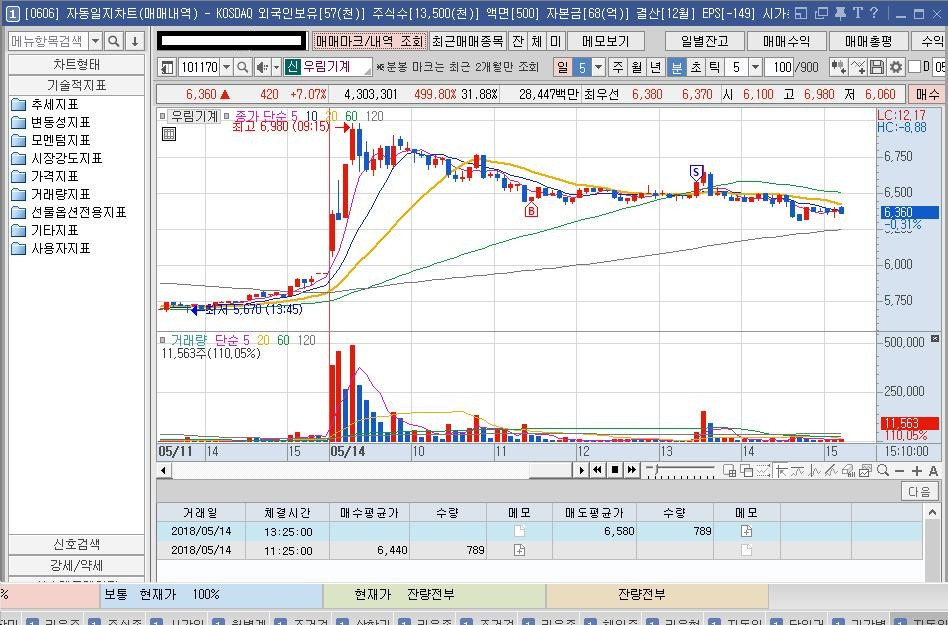Click left arrow of chart horizontal scrollbar
This screenshot has height=625, width=948.
pos(163,470)
